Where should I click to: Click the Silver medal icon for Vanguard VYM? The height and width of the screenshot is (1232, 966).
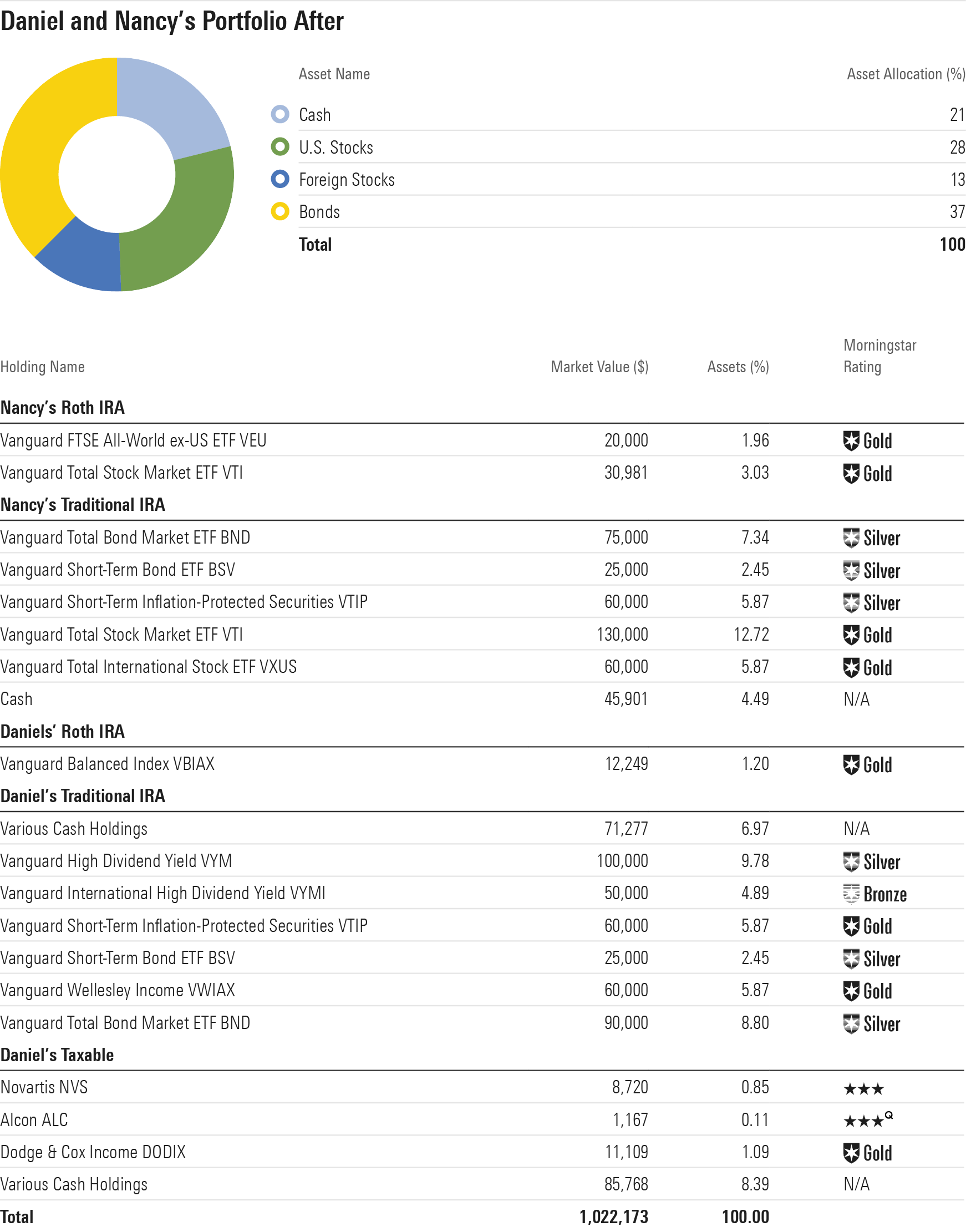(x=851, y=861)
